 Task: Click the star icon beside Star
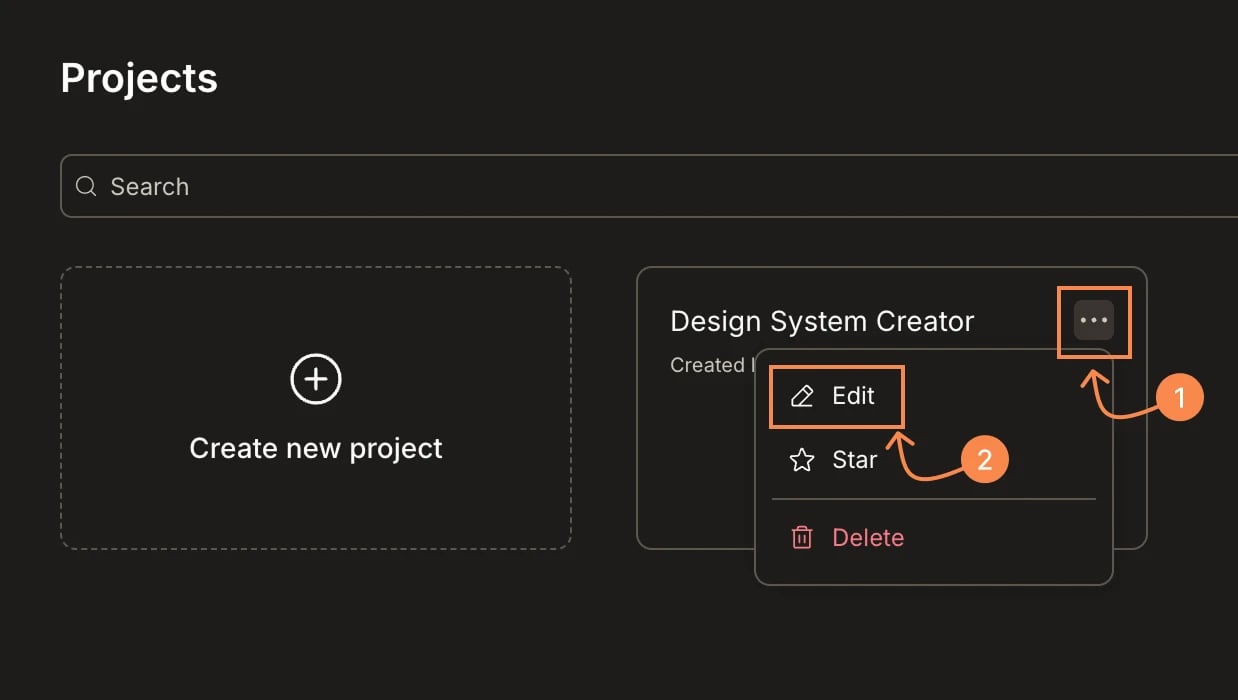[x=802, y=460]
